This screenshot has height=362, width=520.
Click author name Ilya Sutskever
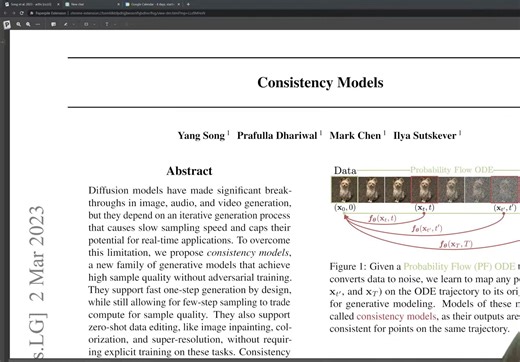click(425, 135)
